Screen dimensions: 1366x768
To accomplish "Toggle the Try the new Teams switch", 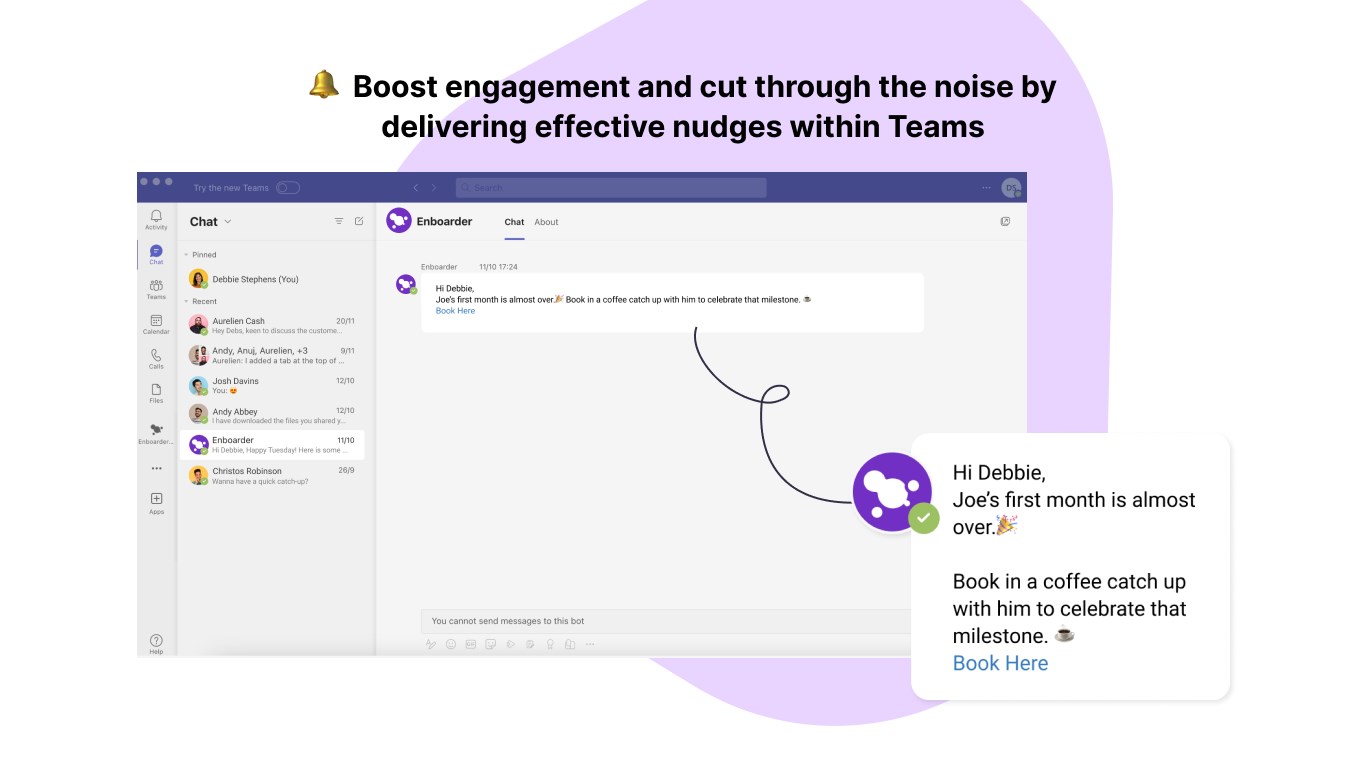I will [288, 188].
